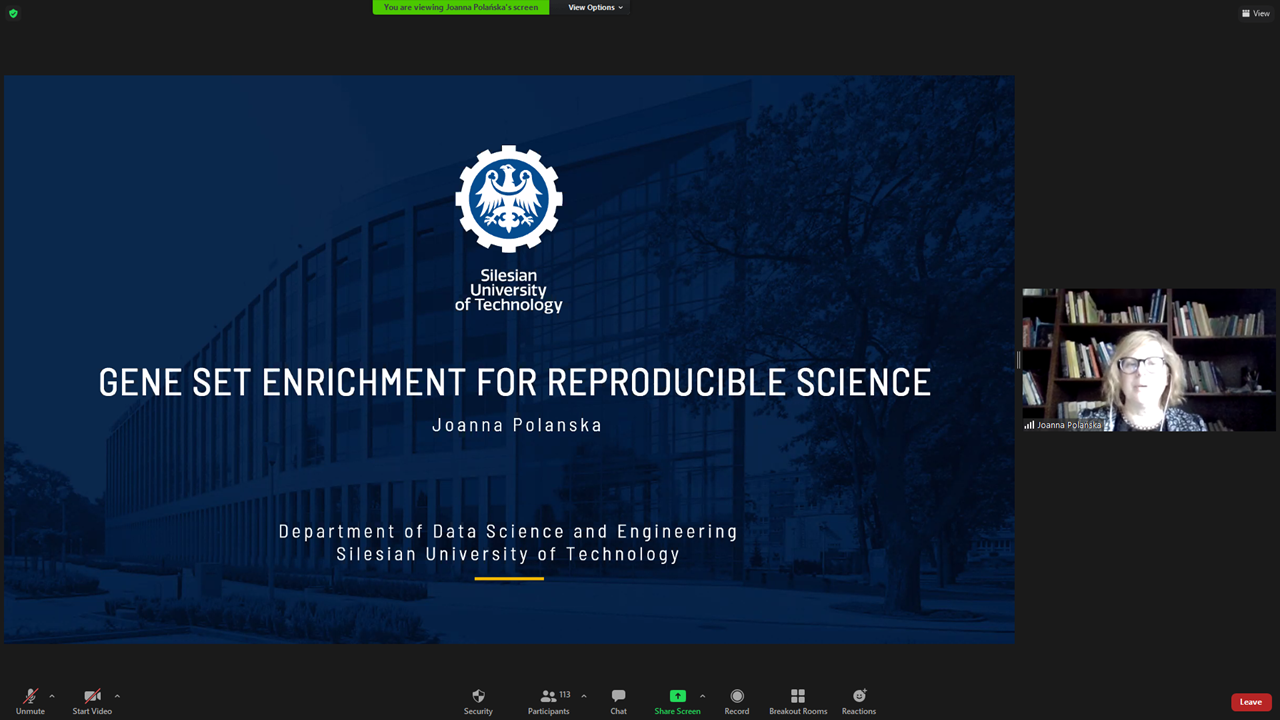The height and width of the screenshot is (720, 1280).
Task: Expand the arrow next to Participants
Action: click(x=584, y=696)
